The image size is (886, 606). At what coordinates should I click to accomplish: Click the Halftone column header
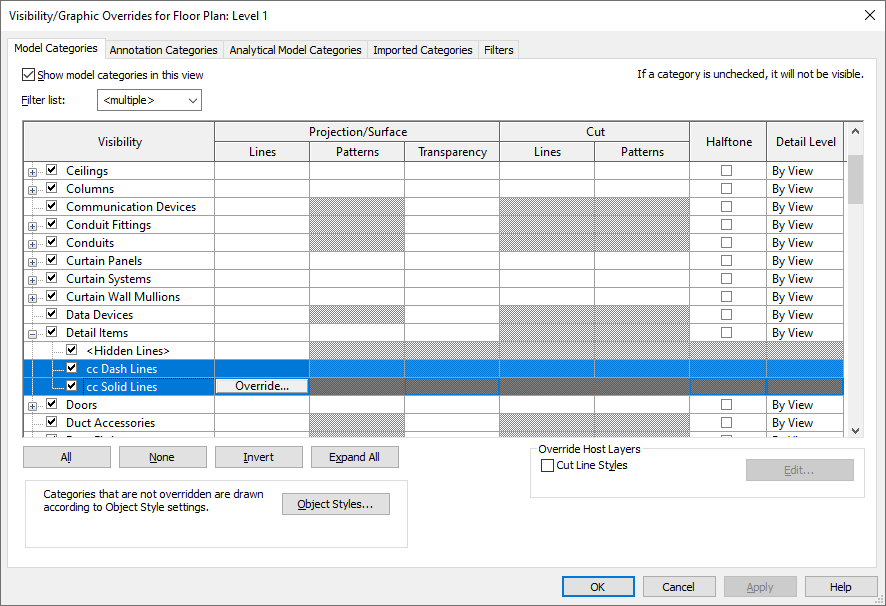click(x=728, y=142)
